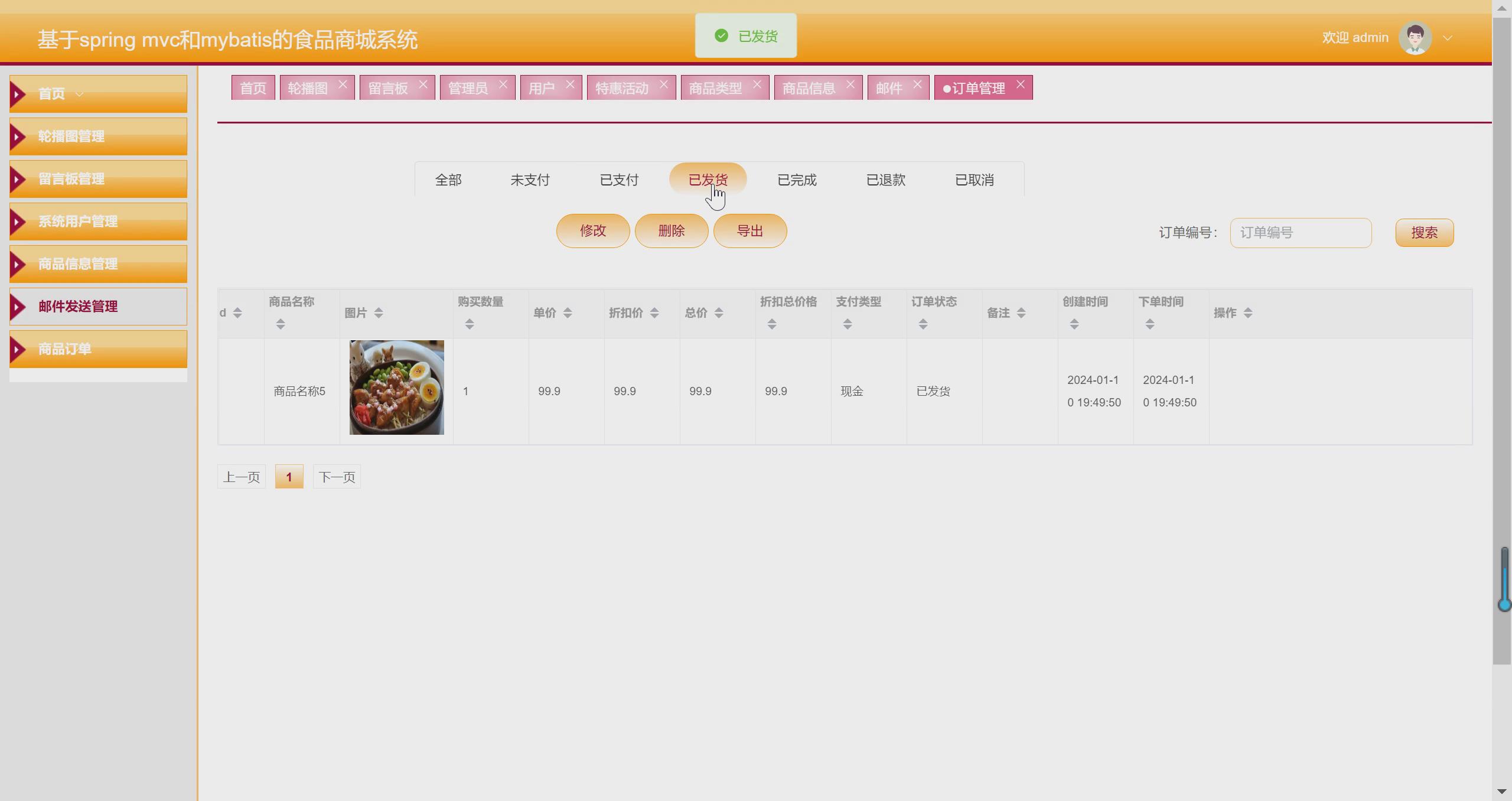Sort the 总价 column using arrows

point(718,313)
